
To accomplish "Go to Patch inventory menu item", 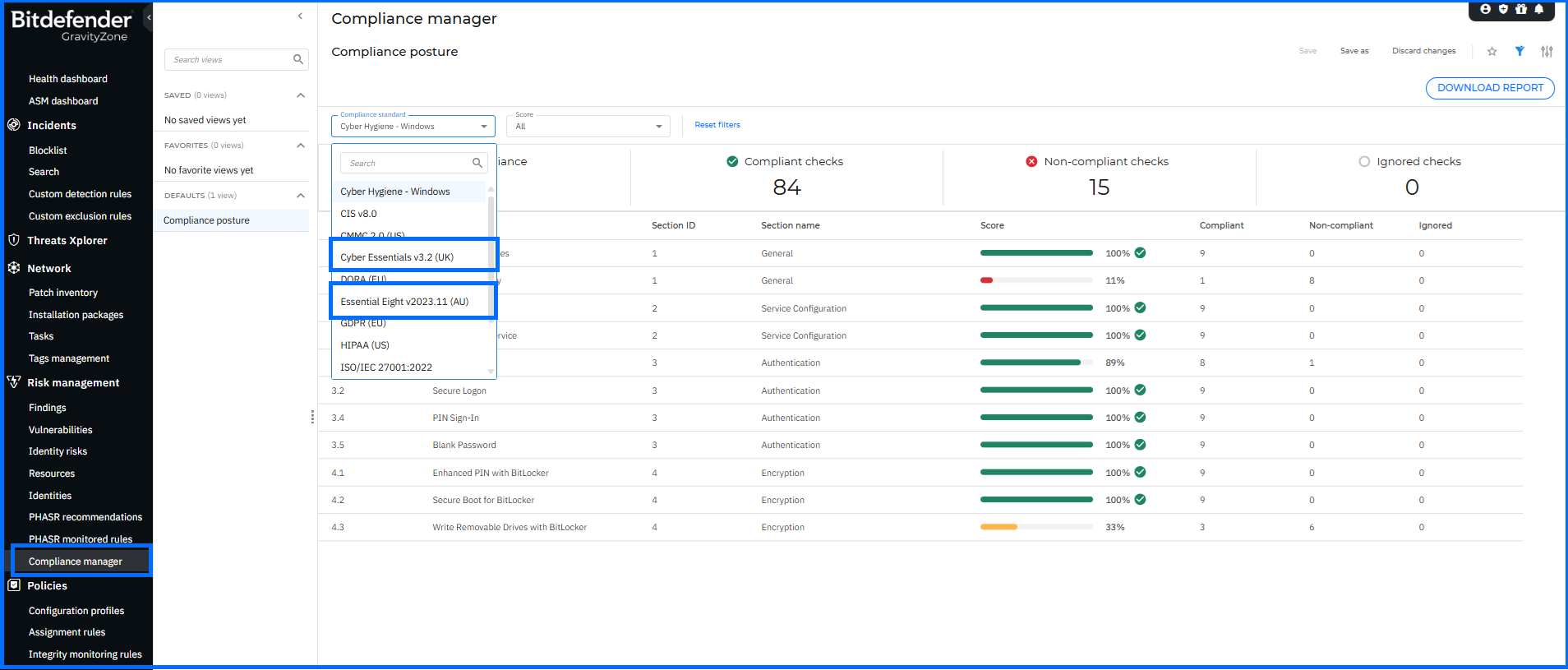I will click(x=63, y=293).
